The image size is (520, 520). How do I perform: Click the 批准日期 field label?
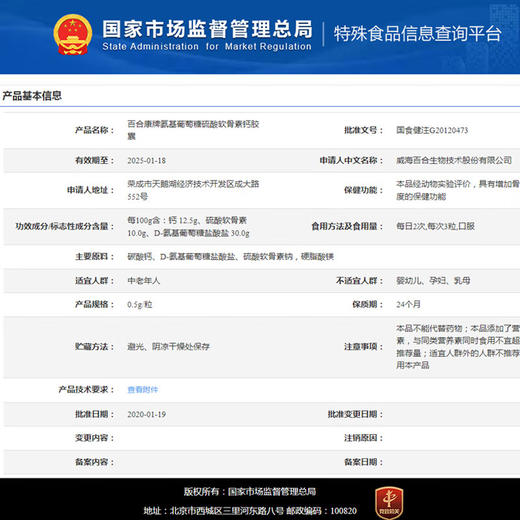pyautogui.click(x=94, y=414)
